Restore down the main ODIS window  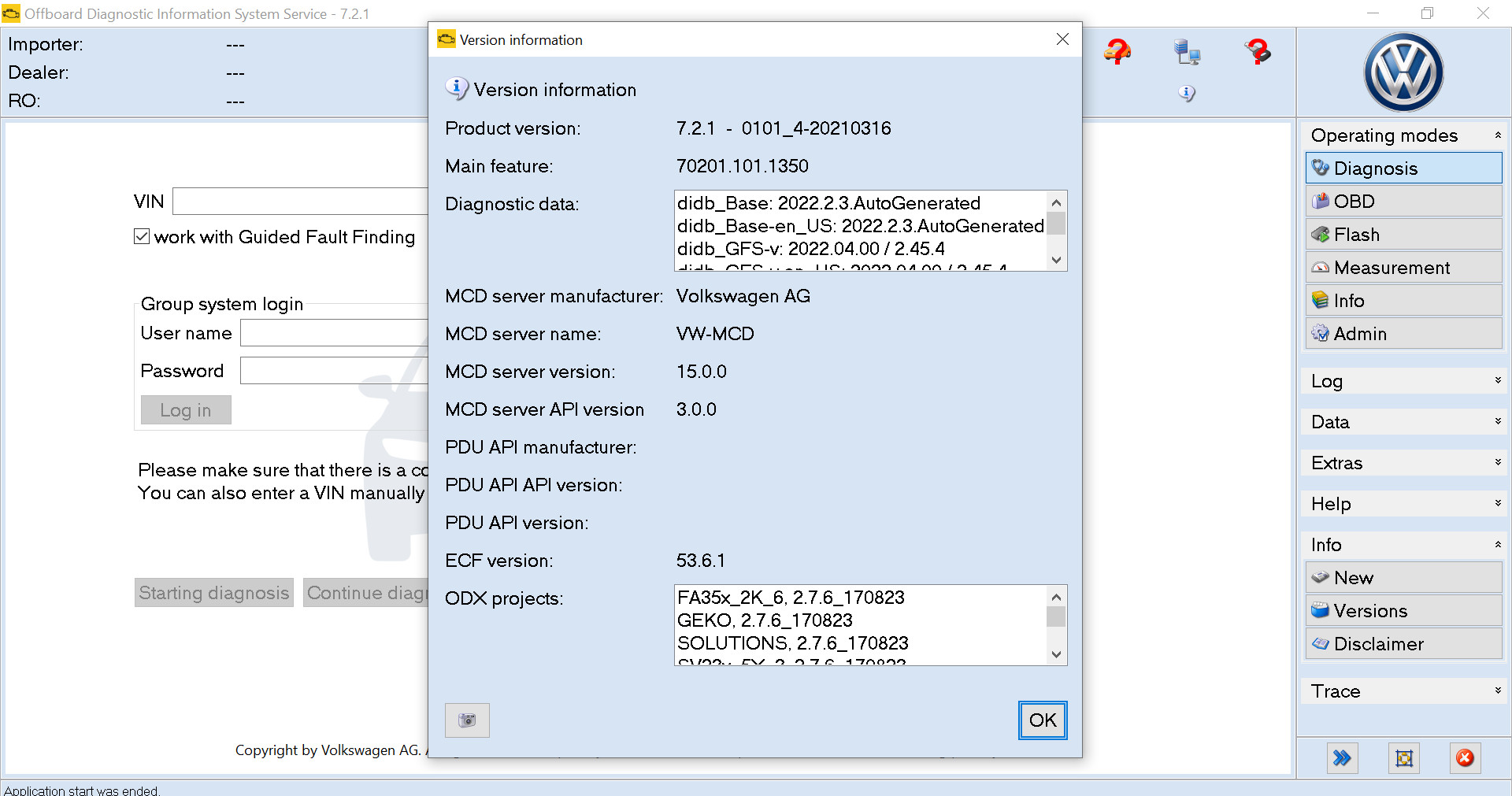pos(1428,13)
